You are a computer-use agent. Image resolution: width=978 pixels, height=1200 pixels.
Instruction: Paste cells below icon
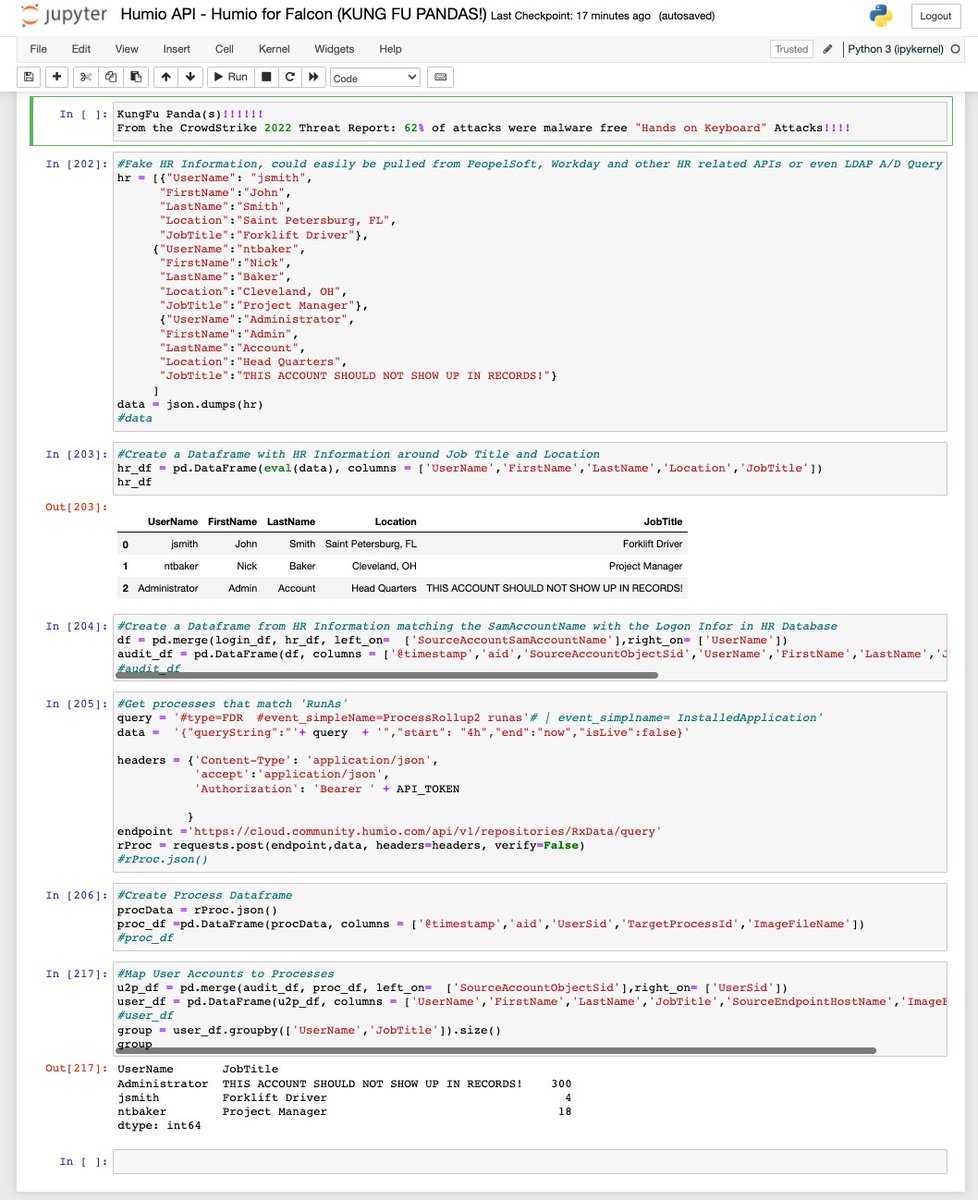[x=135, y=77]
